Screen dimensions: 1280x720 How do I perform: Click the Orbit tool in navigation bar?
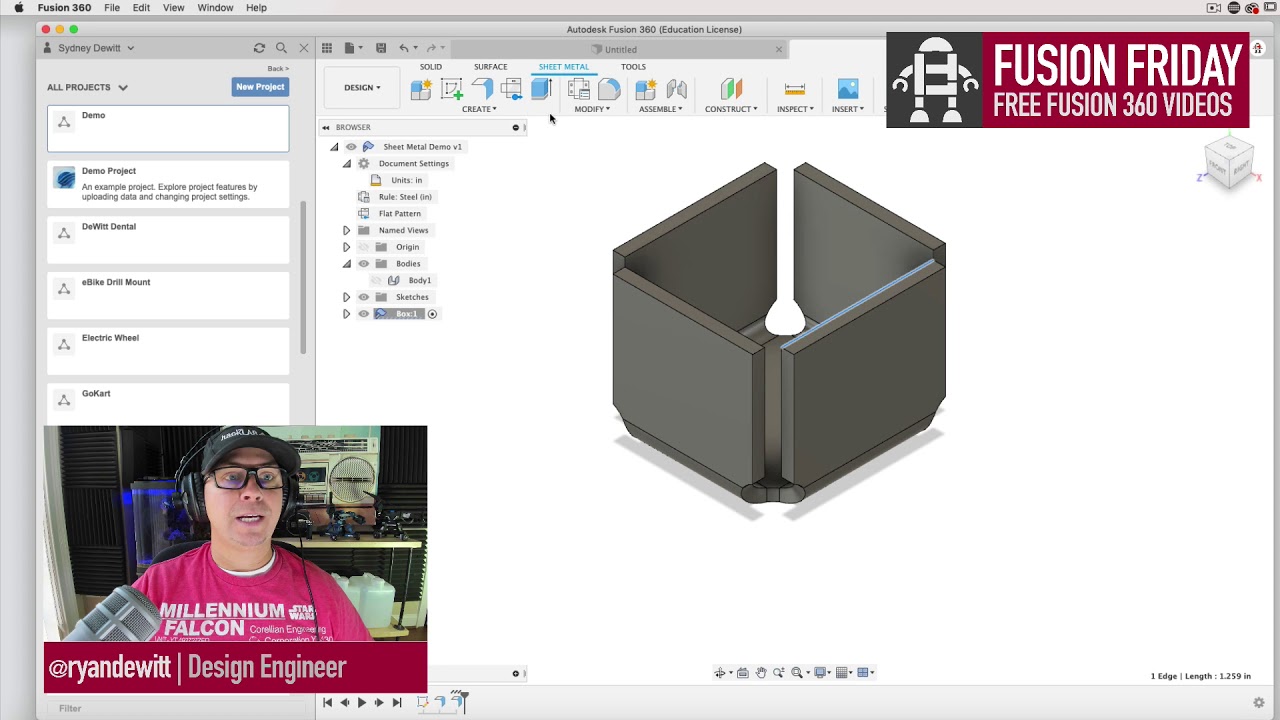pos(720,673)
